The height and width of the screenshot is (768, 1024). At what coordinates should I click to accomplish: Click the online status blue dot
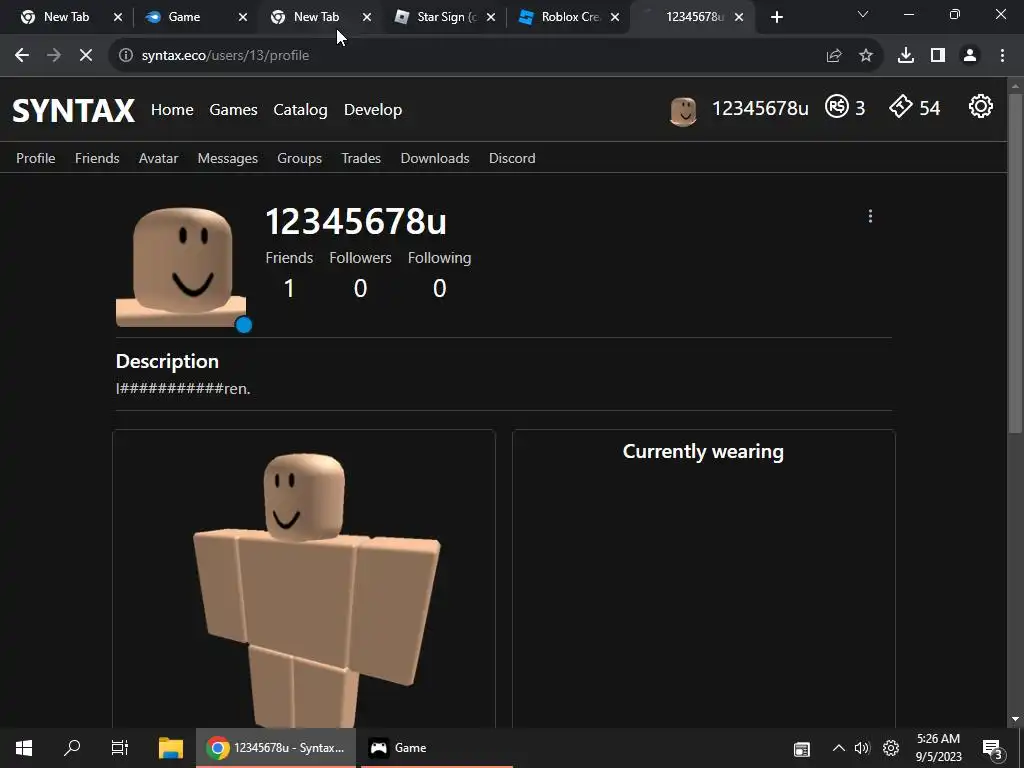244,325
